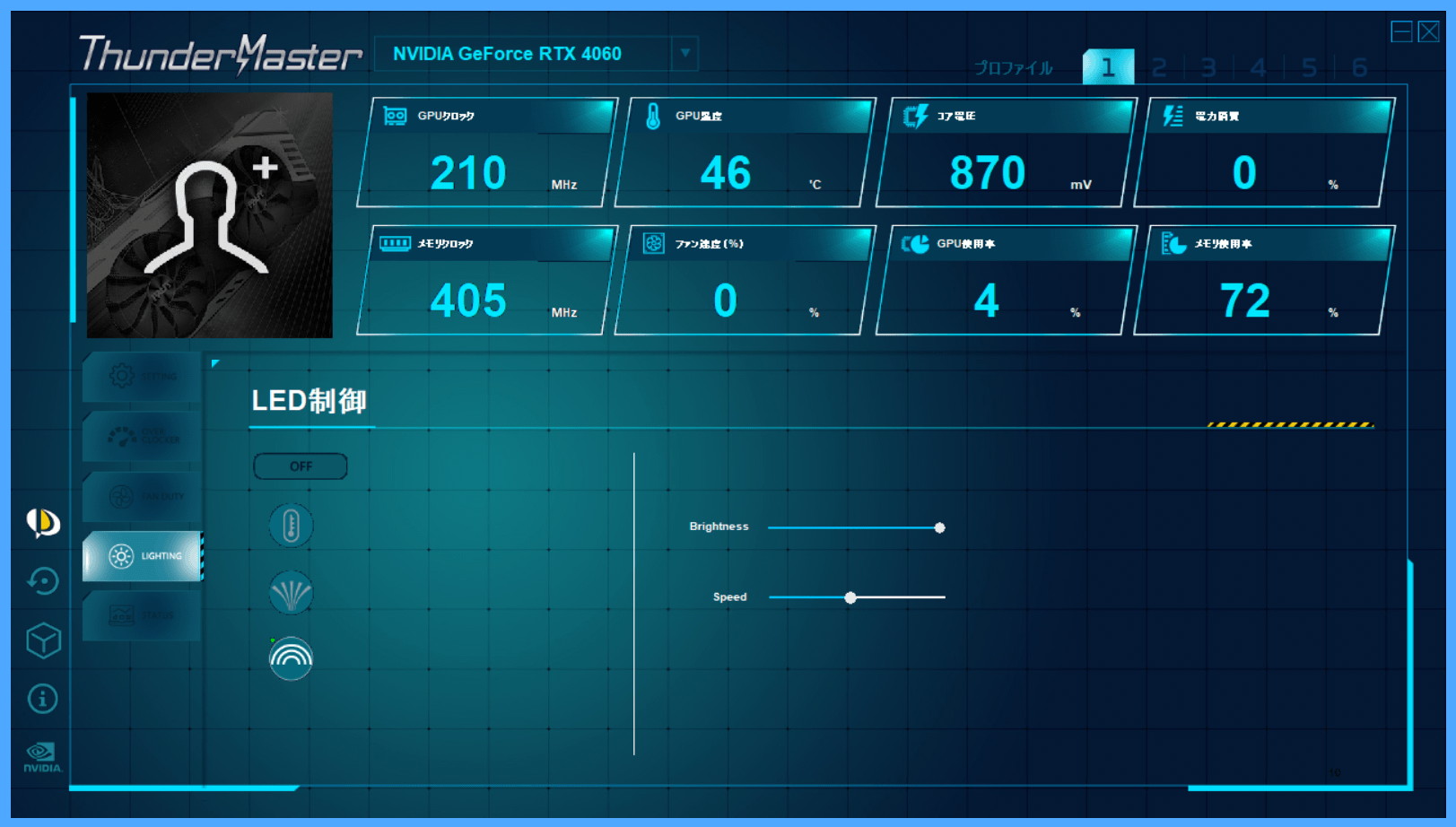Click the ThunderMaster logo title
This screenshot has height=827, width=1456.
tap(221, 54)
